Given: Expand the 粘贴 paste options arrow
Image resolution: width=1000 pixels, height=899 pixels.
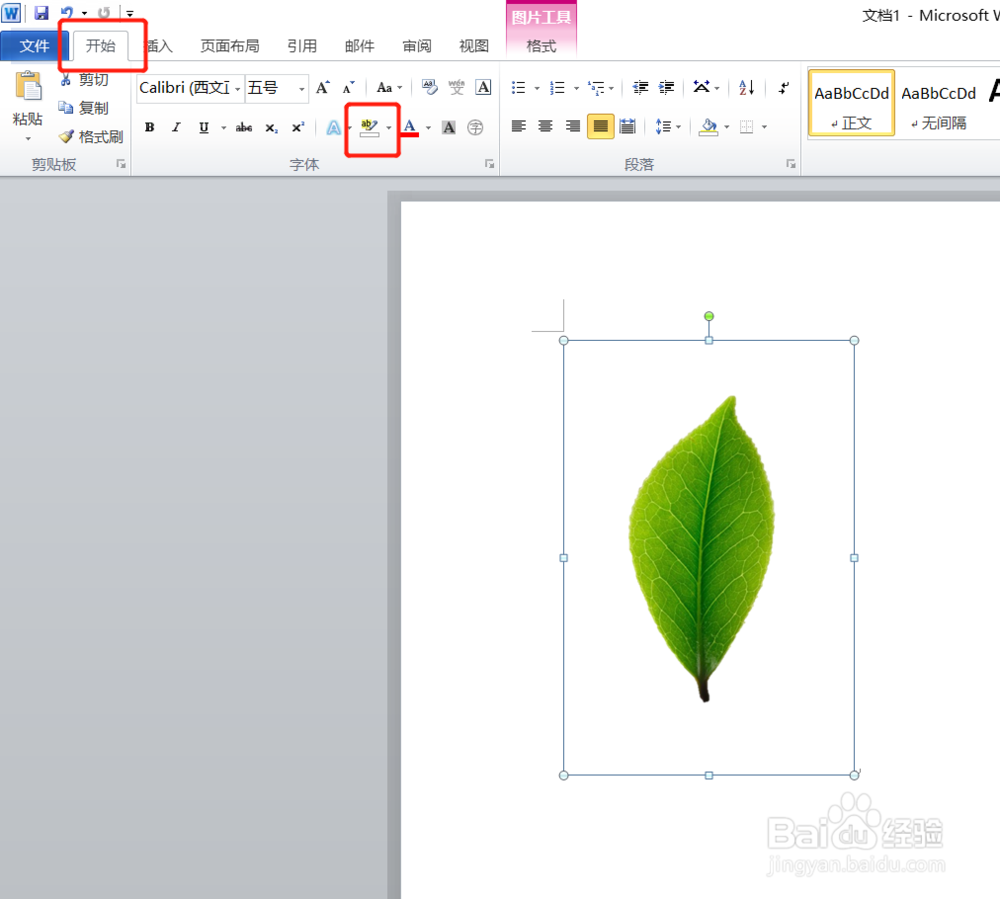Looking at the screenshot, I should (x=28, y=138).
